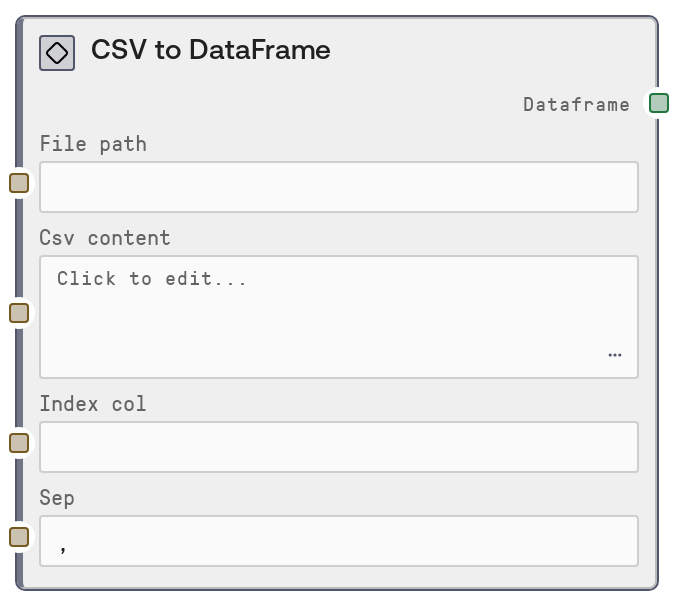Click the Csv content input port
The width and height of the screenshot is (674, 606).
(x=19, y=313)
